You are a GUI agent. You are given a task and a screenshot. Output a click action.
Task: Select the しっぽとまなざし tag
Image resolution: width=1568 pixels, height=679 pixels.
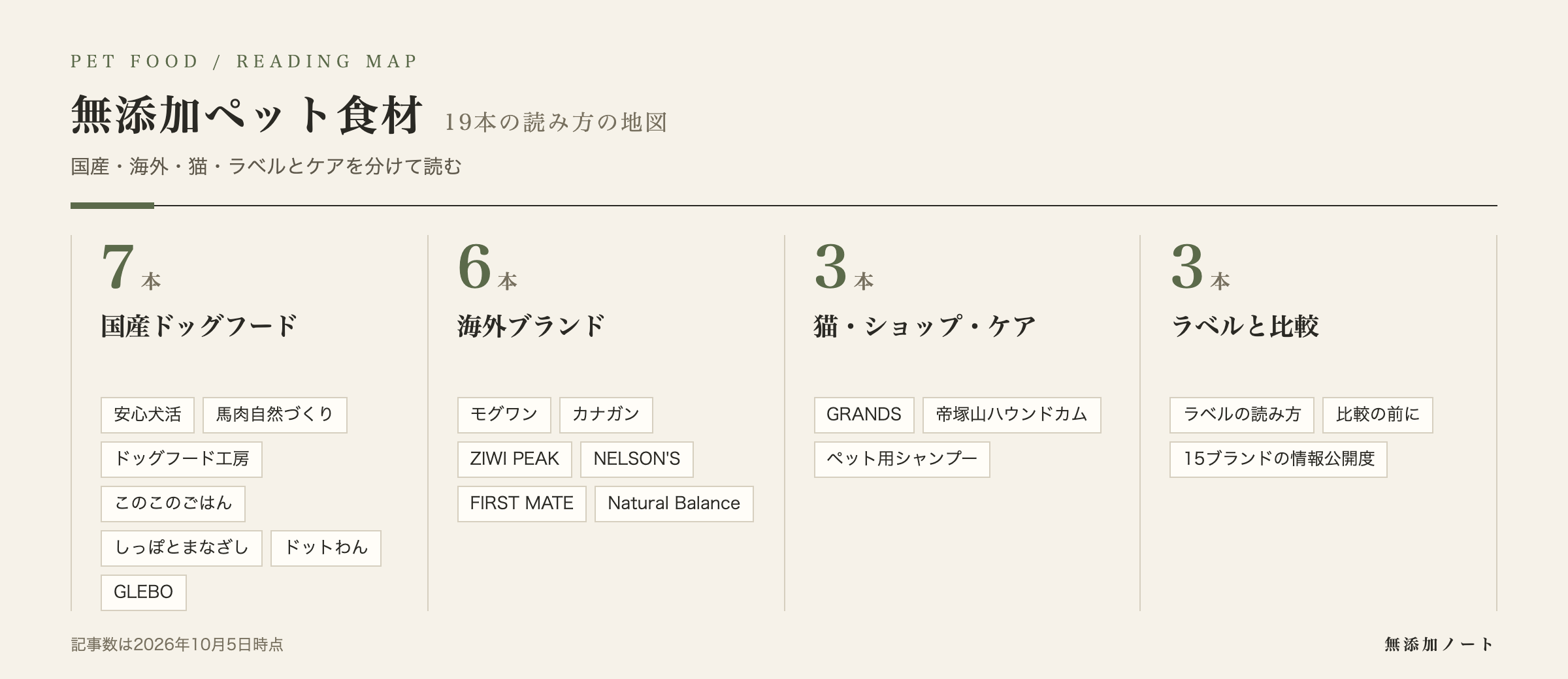(181, 548)
